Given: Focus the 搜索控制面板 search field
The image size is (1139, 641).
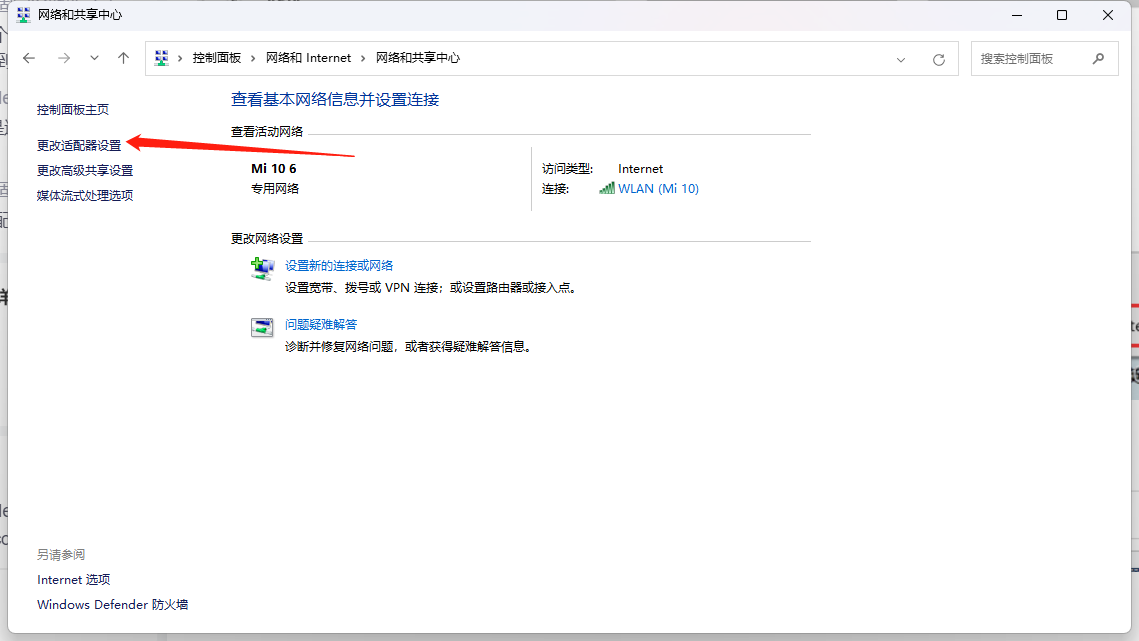Looking at the screenshot, I should click(x=1045, y=58).
